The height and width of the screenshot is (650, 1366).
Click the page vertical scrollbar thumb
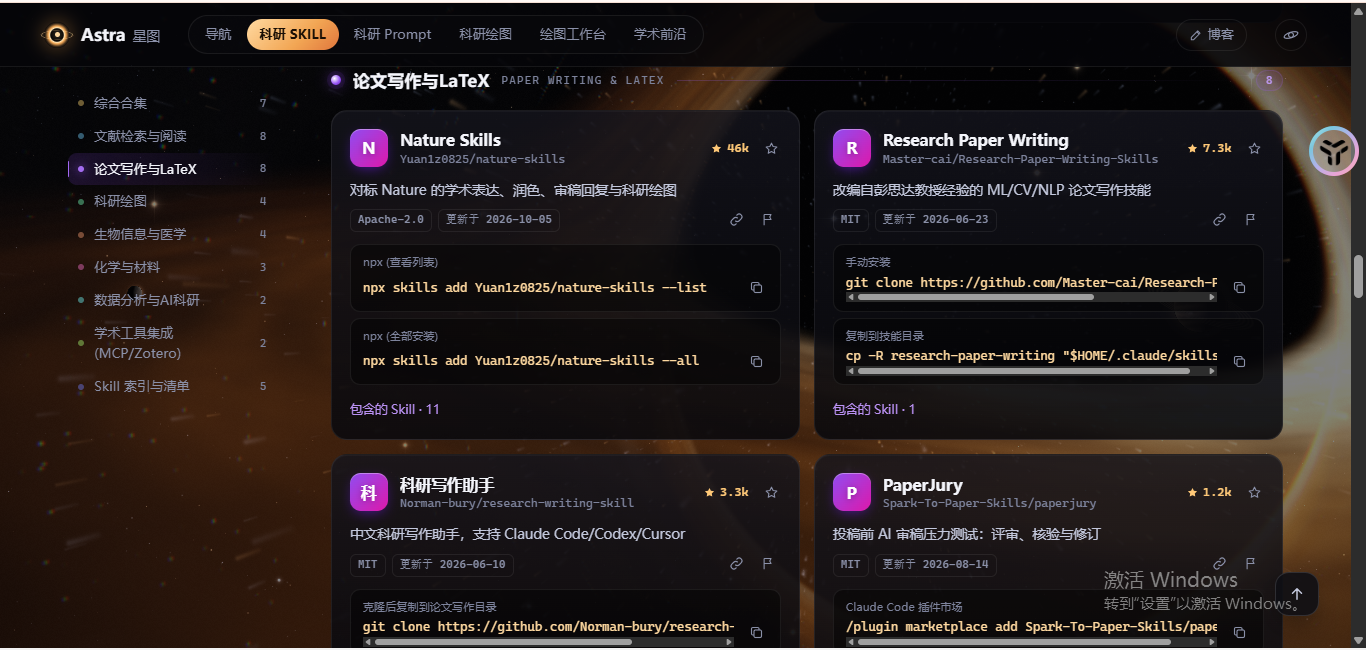click(1358, 277)
